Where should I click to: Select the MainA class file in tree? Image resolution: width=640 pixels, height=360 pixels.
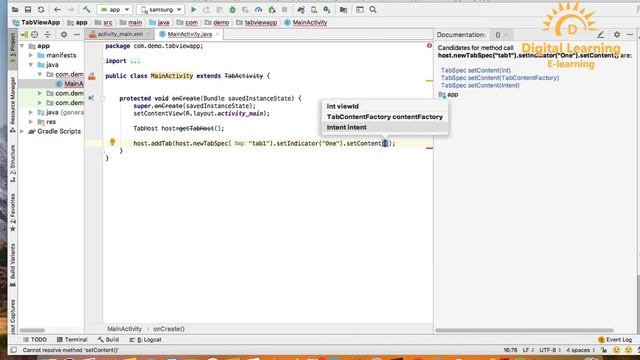[x=70, y=84]
